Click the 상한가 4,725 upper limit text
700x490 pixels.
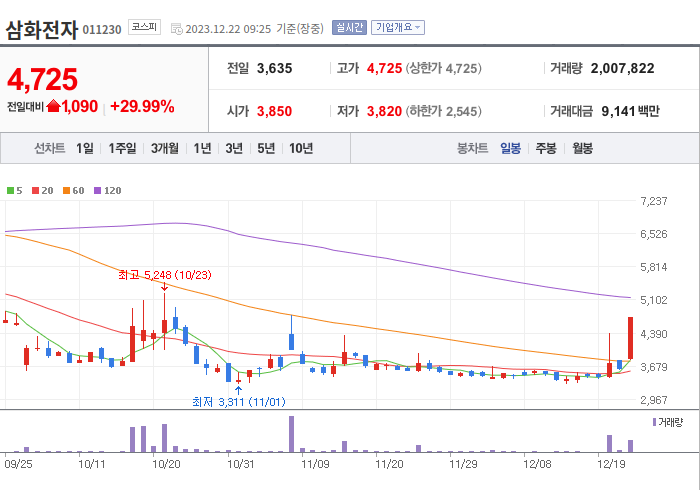(x=443, y=68)
